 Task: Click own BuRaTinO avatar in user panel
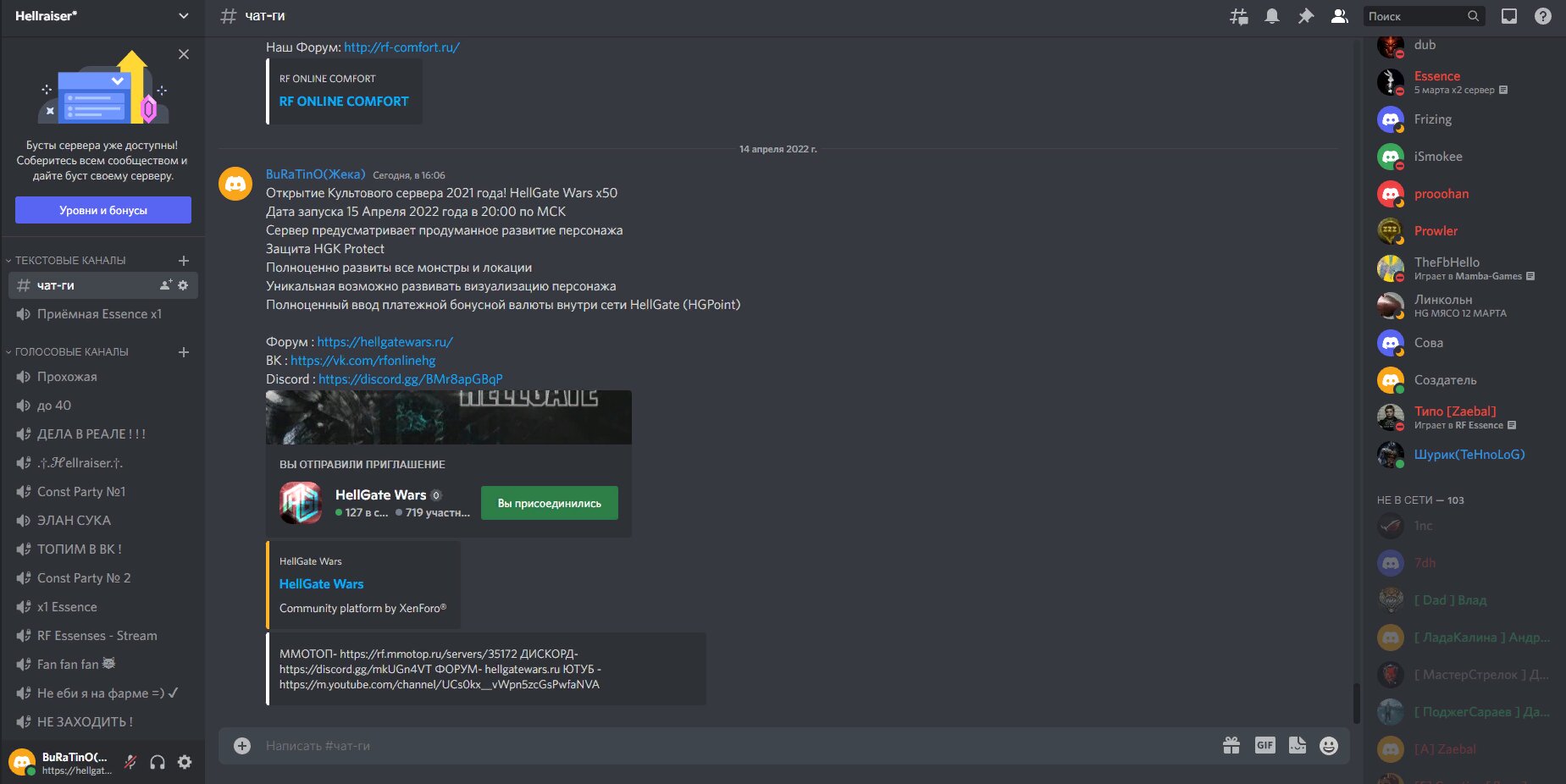(x=22, y=762)
